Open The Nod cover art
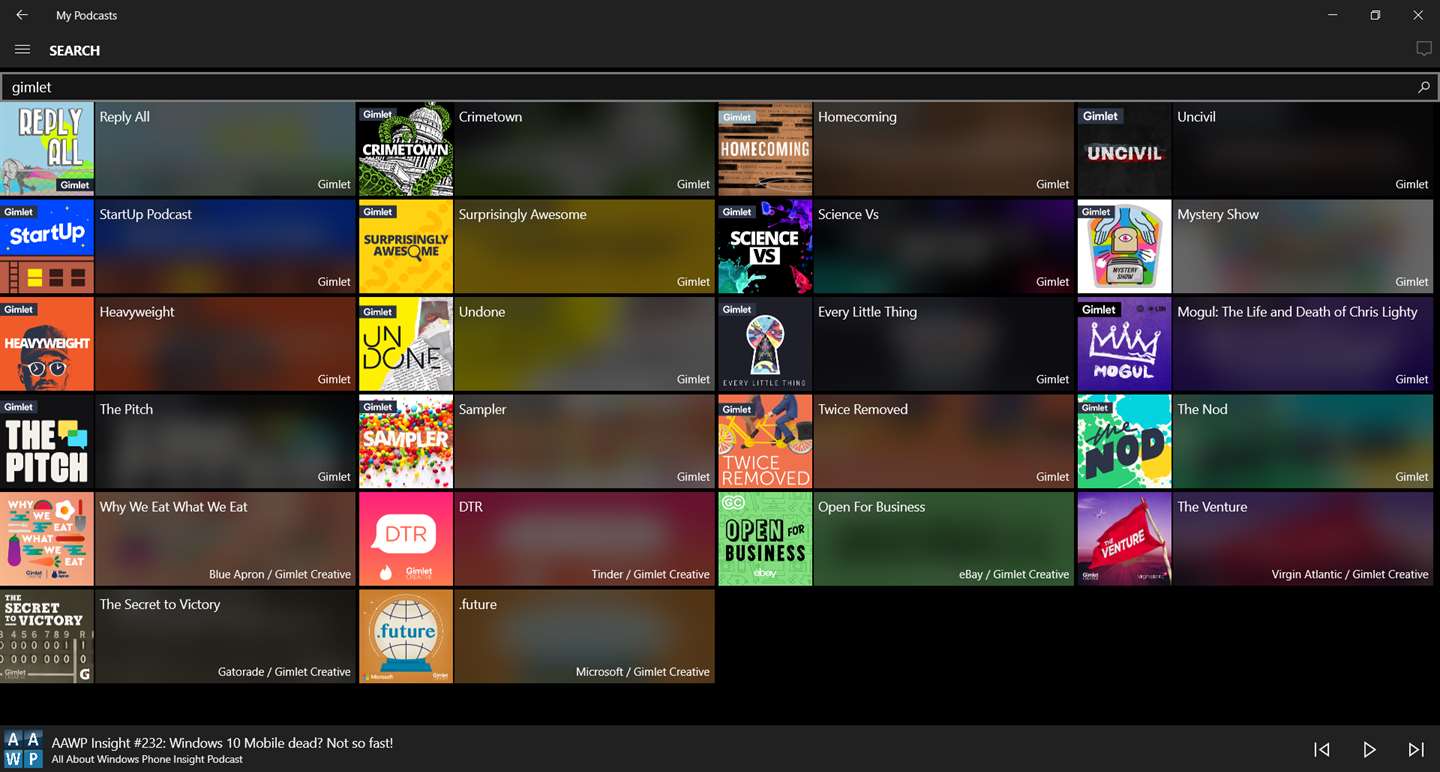Image resolution: width=1440 pixels, height=772 pixels. coord(1124,441)
